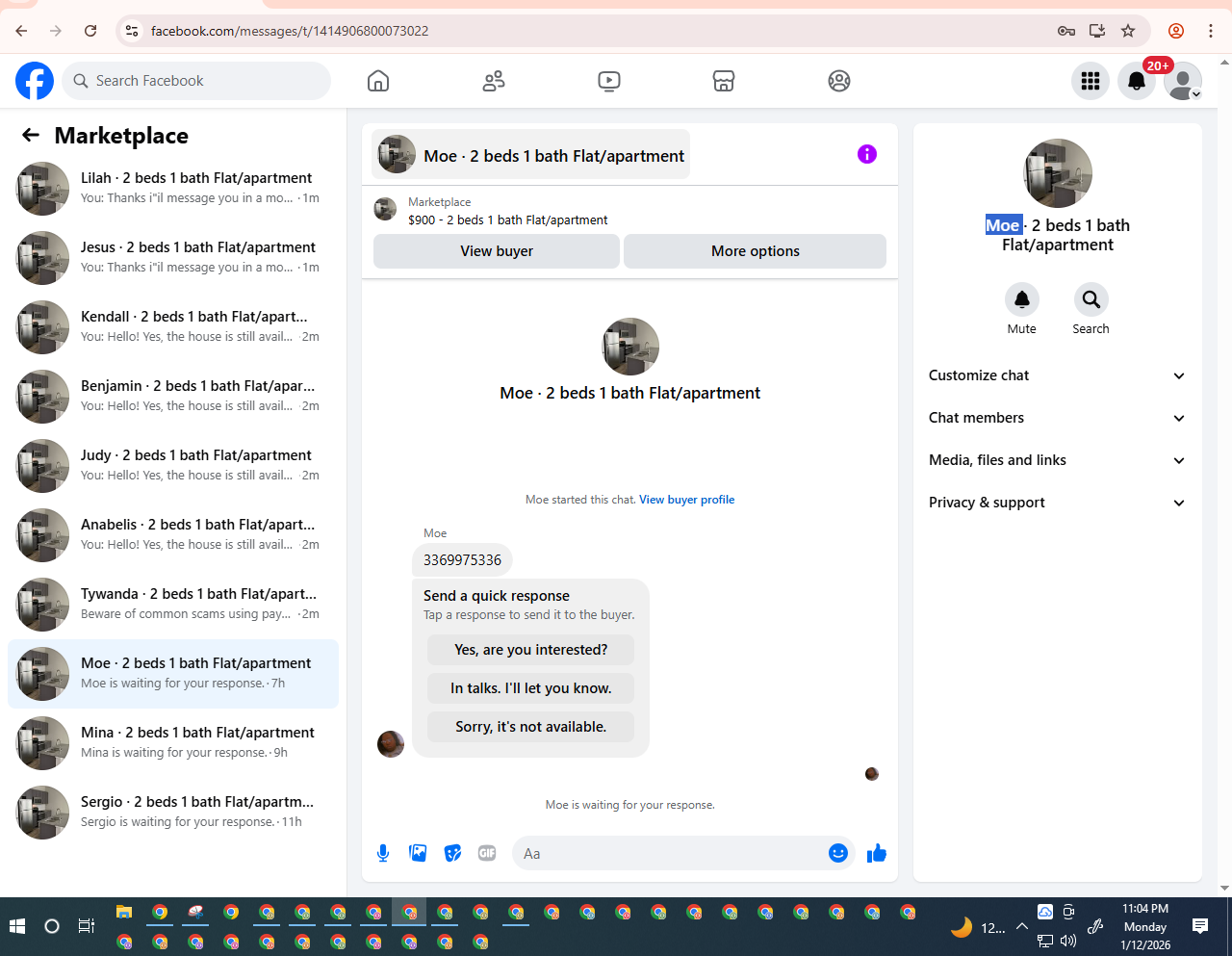Open Judy conversation in list
Screen dimensions: 1232x956
point(173,466)
